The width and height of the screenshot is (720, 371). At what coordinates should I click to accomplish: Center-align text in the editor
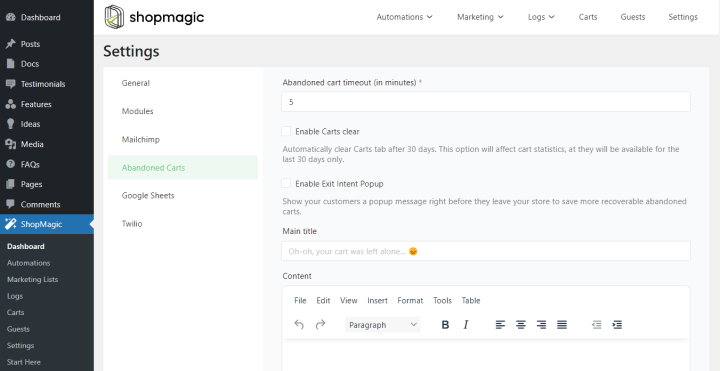tap(521, 325)
